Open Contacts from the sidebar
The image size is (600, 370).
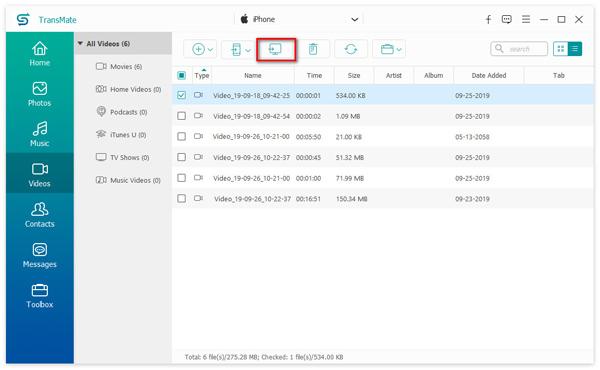pyautogui.click(x=39, y=215)
